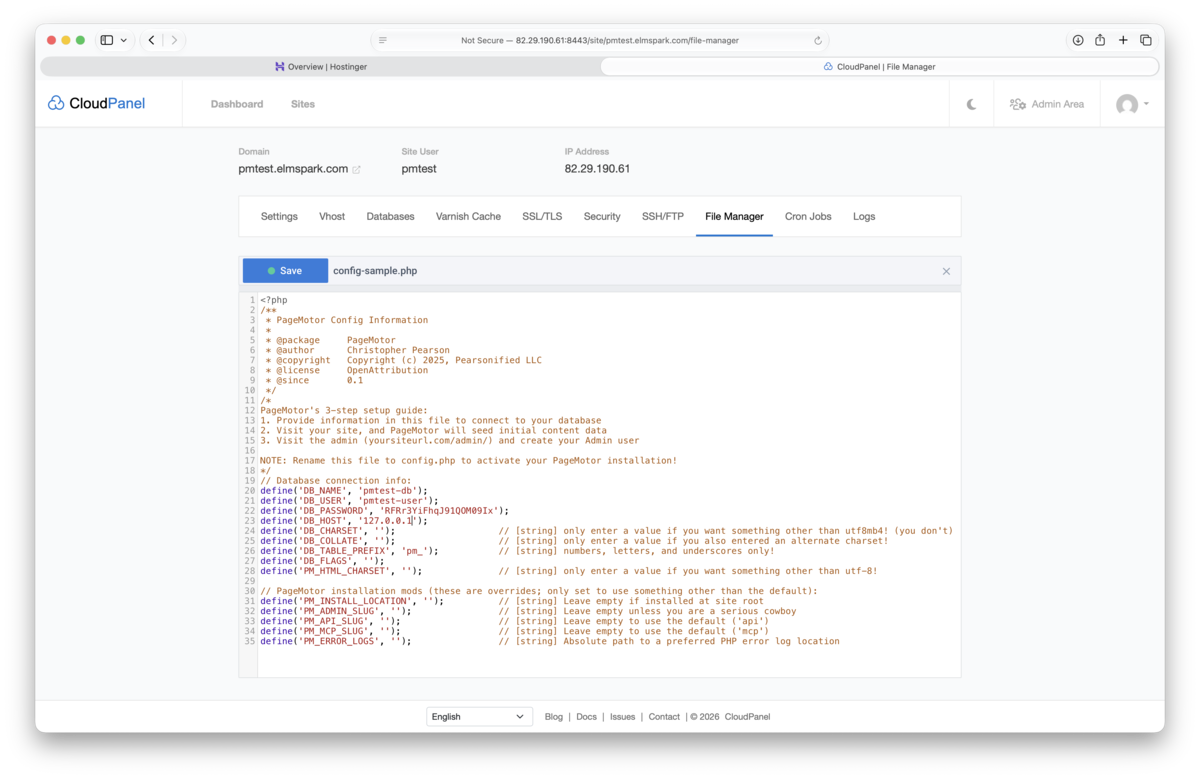Open the Blog footer link
1200x779 pixels.
(x=554, y=717)
